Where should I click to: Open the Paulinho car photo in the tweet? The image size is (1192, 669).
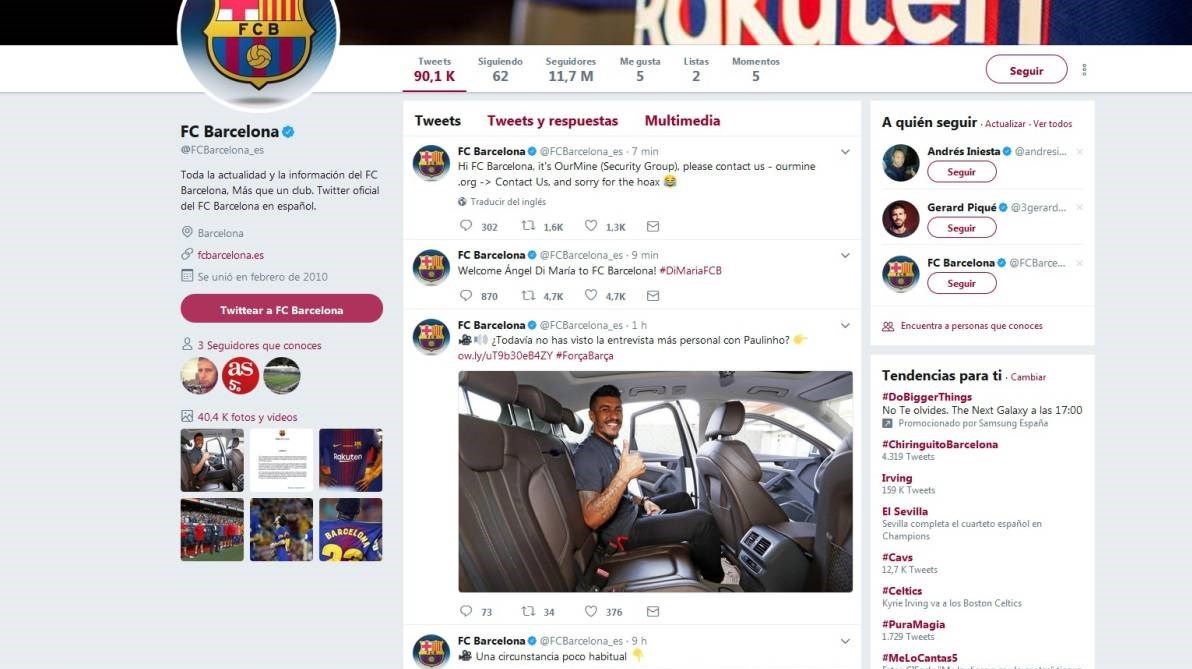[x=655, y=482]
